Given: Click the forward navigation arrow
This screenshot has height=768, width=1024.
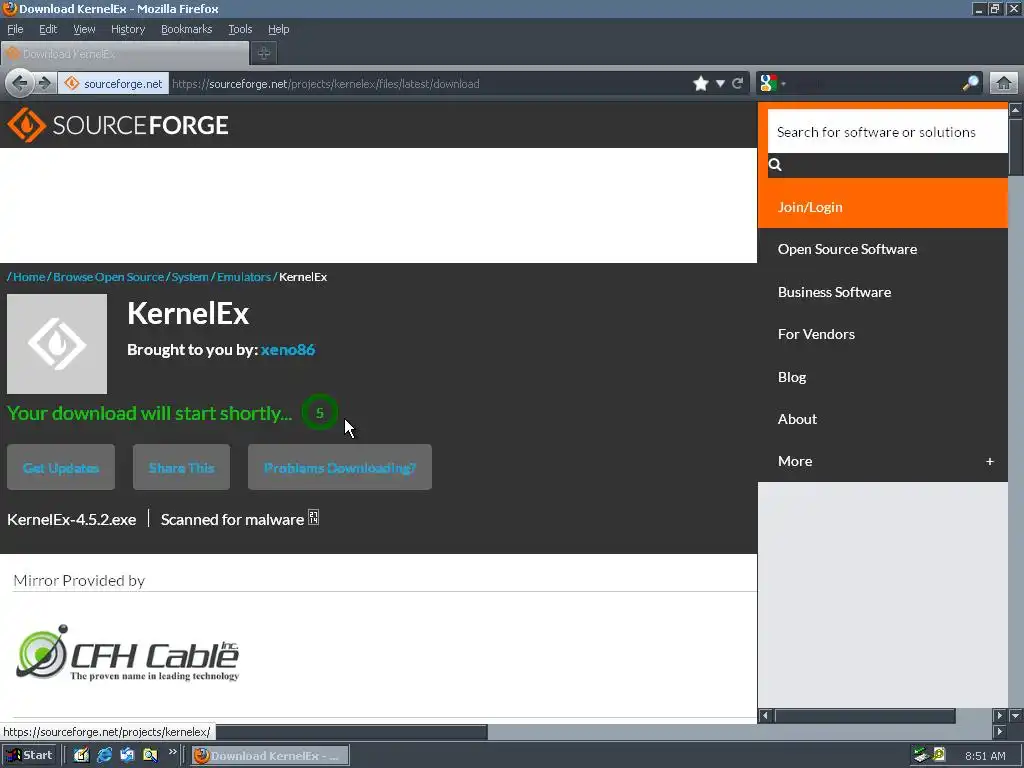Looking at the screenshot, I should 44,84.
